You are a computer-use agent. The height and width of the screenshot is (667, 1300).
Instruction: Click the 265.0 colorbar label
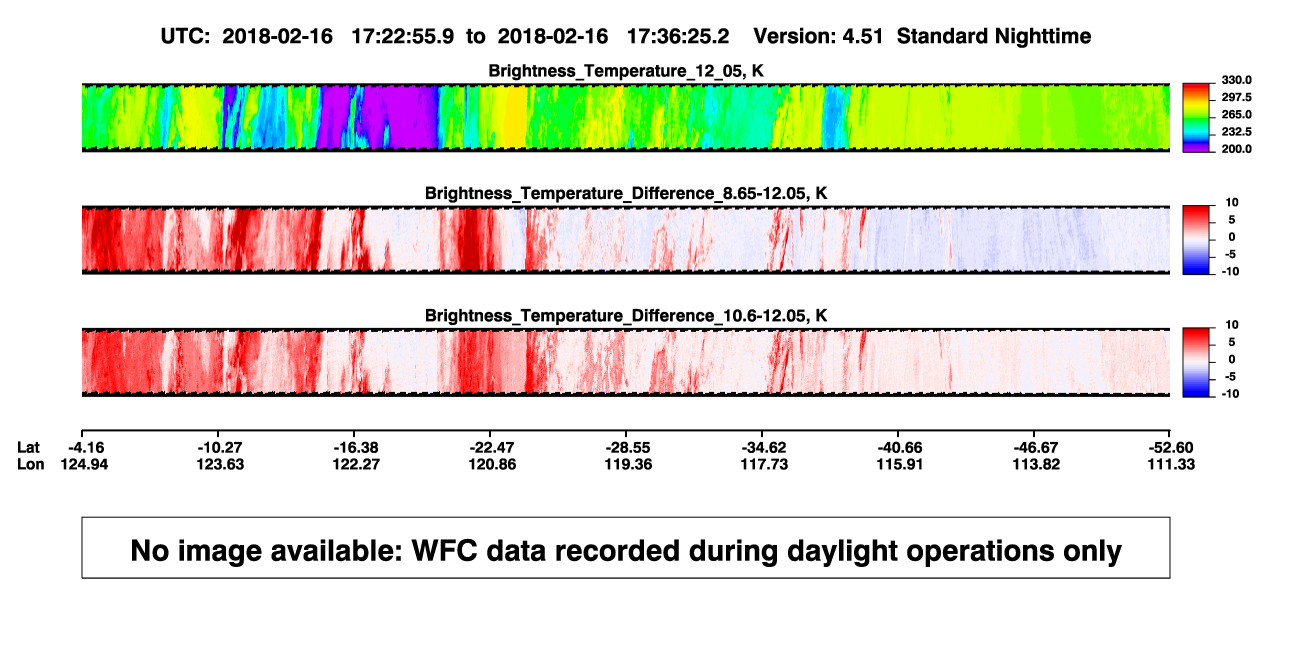pyautogui.click(x=1235, y=115)
